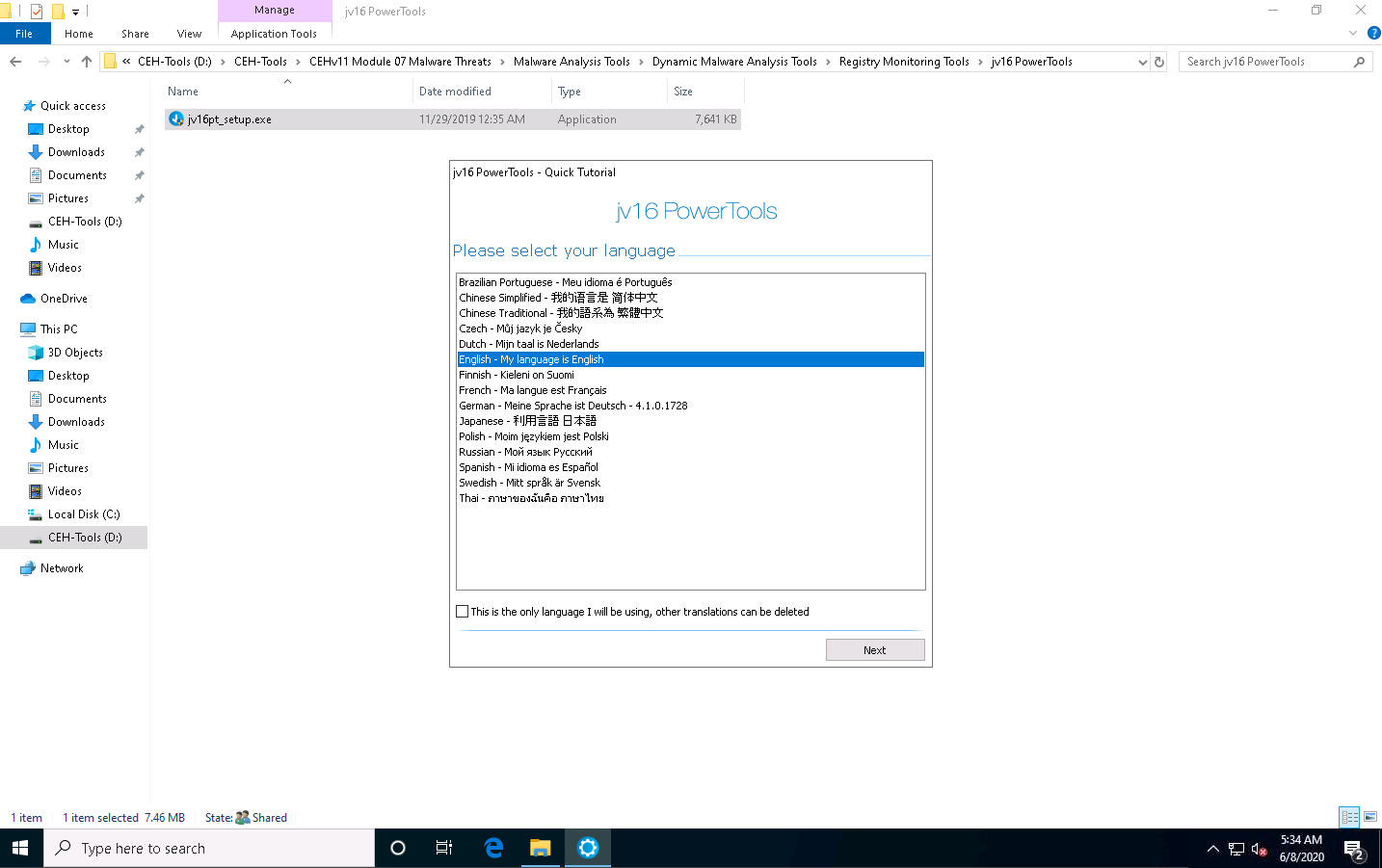Open the Application Tools tab
1382x868 pixels.
[274, 34]
